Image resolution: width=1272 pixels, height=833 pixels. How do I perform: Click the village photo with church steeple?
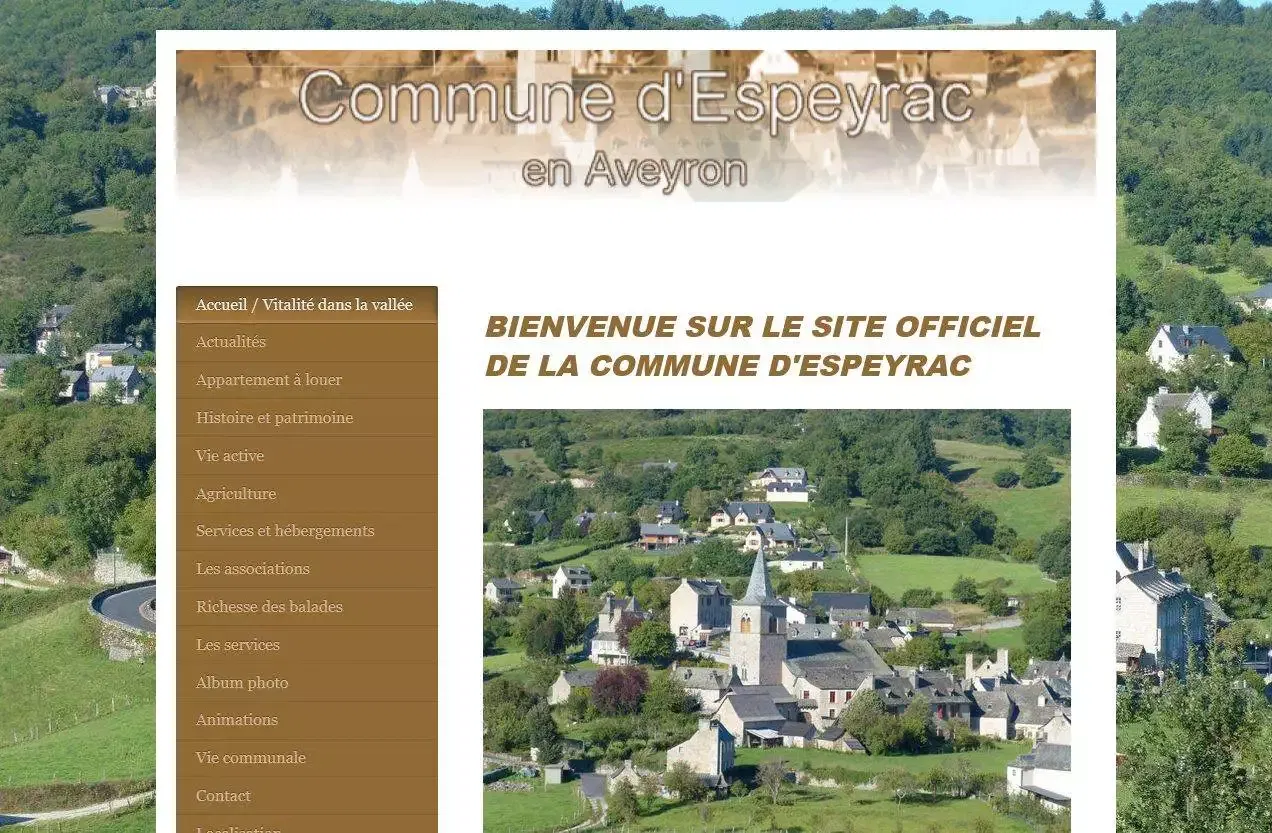(x=776, y=620)
